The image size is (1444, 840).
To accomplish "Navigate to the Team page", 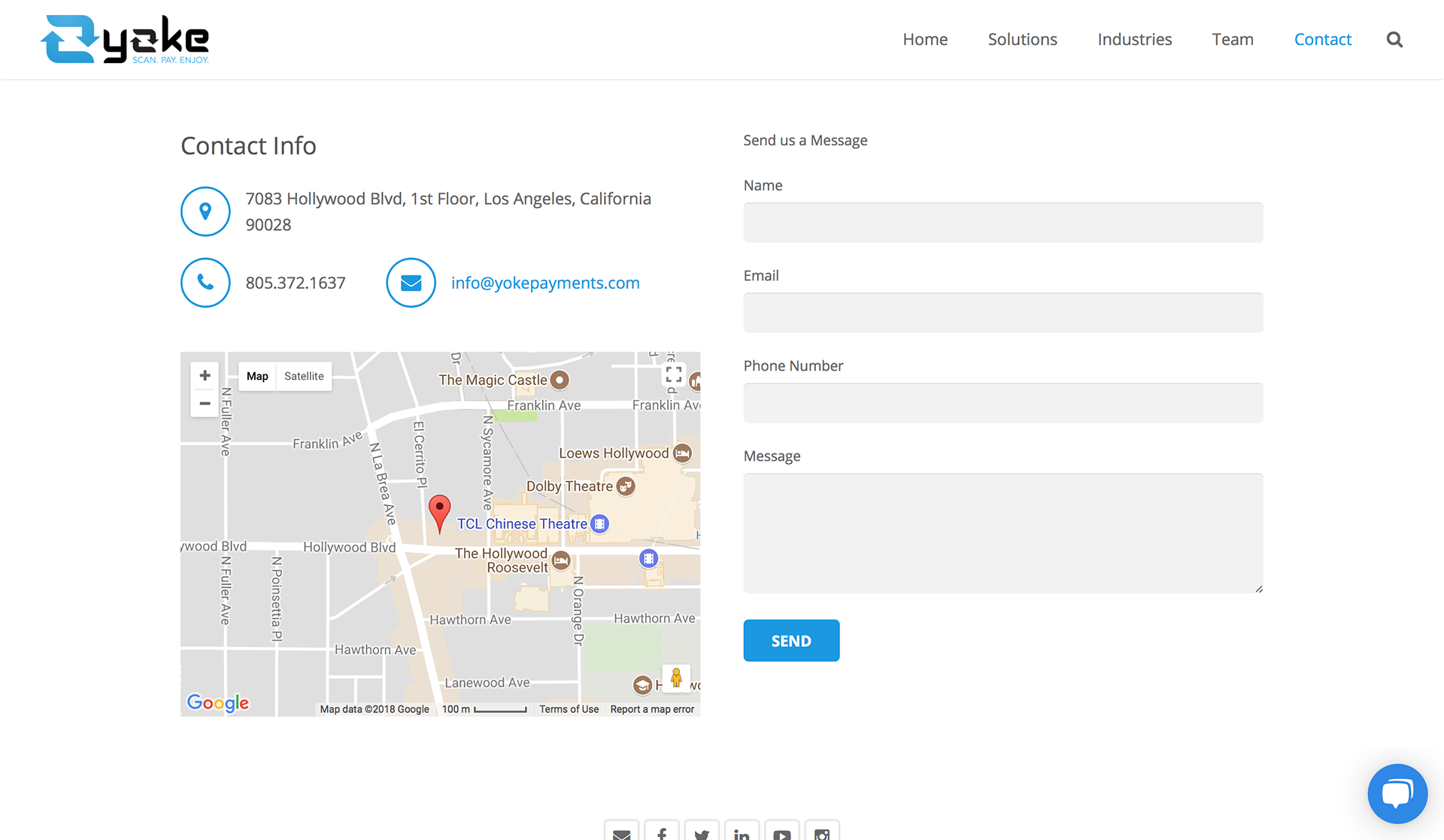I will [x=1232, y=40].
